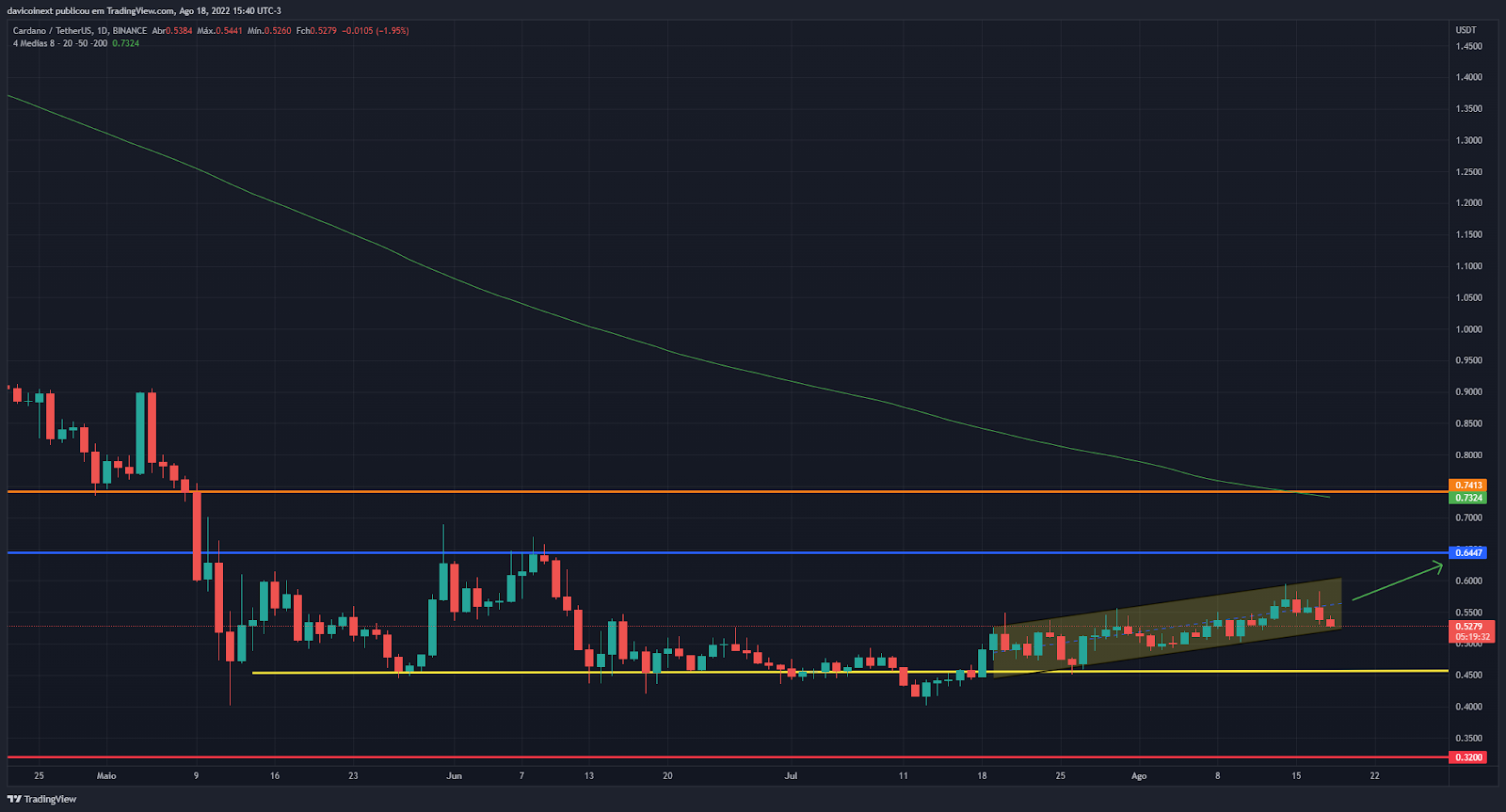Click the Ago label on time axis
1506x812 pixels.
click(1139, 776)
